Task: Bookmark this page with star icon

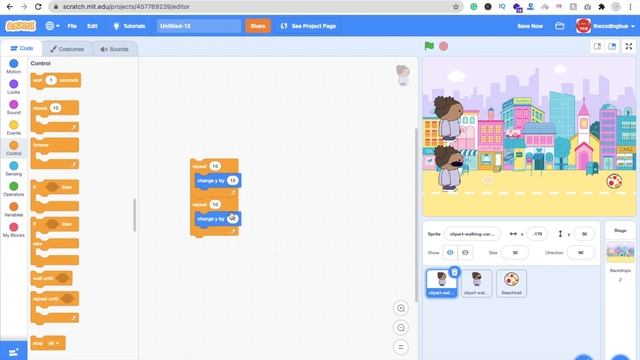Action: click(456, 7)
